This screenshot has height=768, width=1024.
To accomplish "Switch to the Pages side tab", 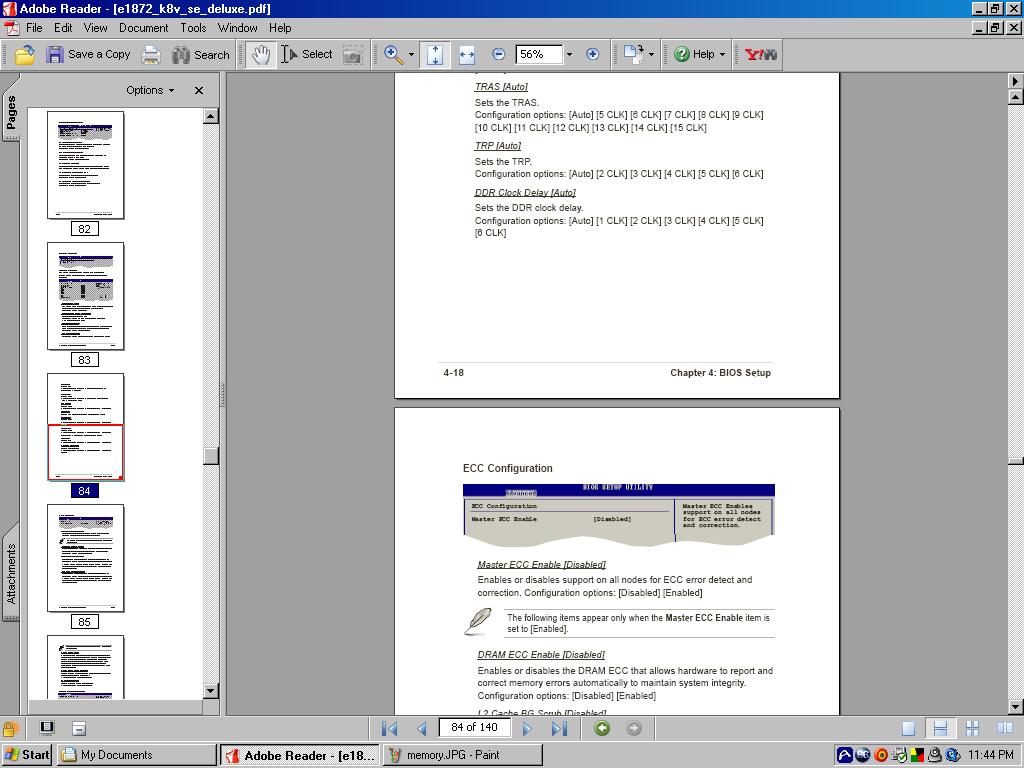I will pos(11,111).
